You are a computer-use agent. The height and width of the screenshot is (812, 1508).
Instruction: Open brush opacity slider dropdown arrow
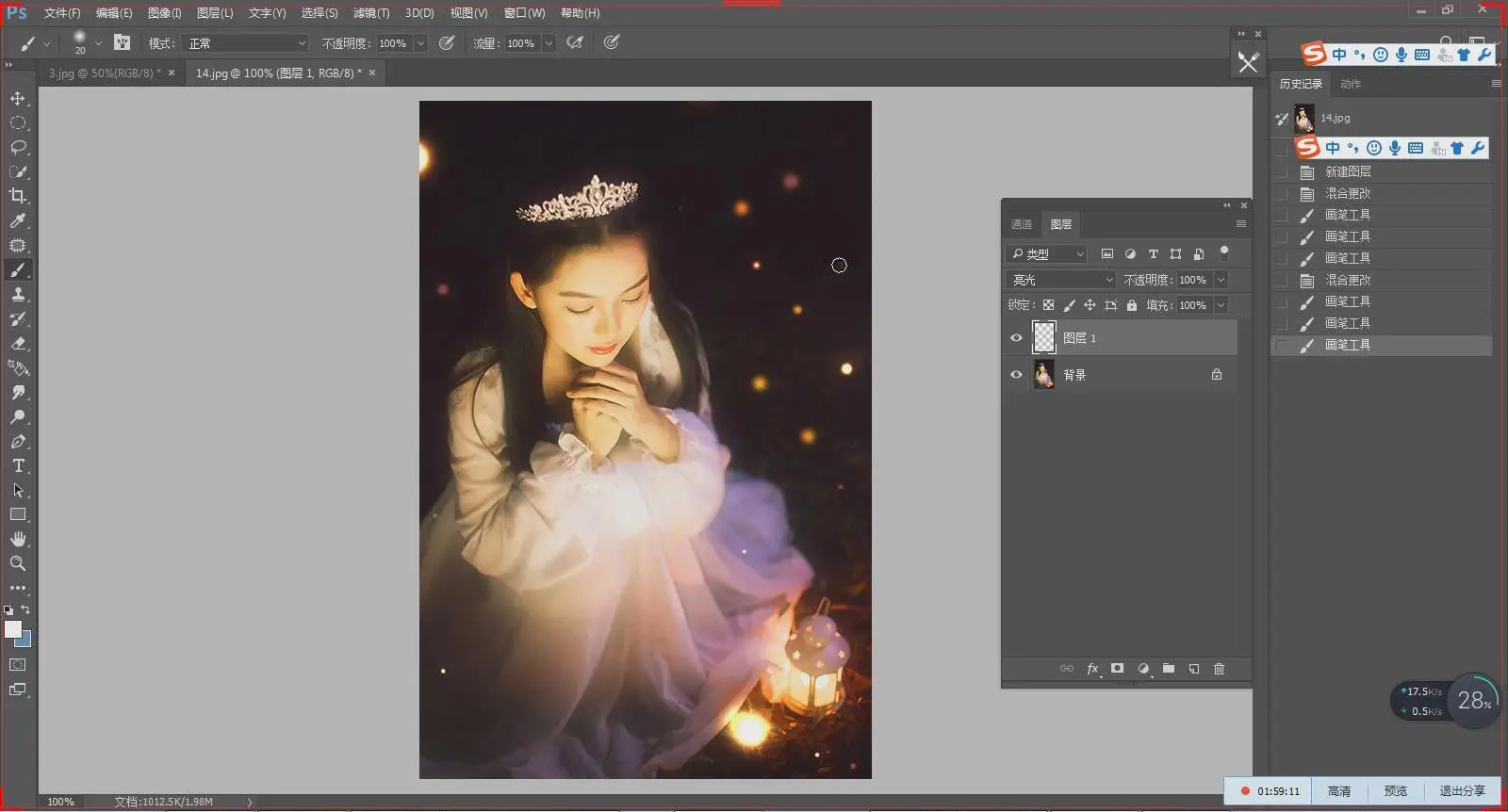point(420,43)
